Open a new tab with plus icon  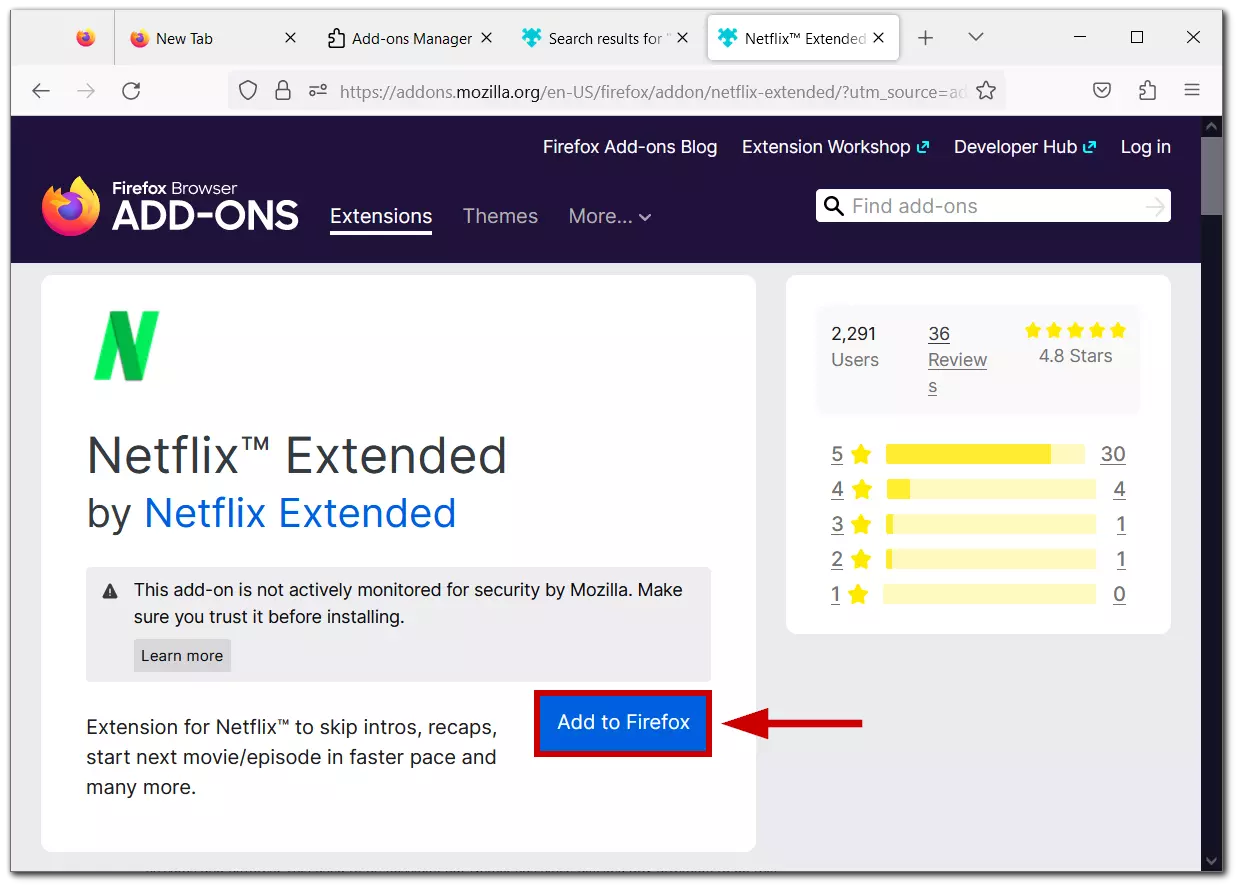(x=926, y=38)
